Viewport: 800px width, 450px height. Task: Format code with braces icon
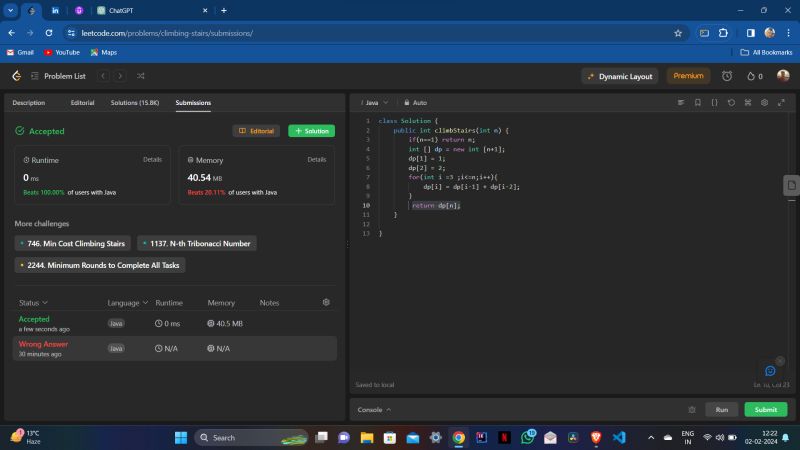coord(714,102)
